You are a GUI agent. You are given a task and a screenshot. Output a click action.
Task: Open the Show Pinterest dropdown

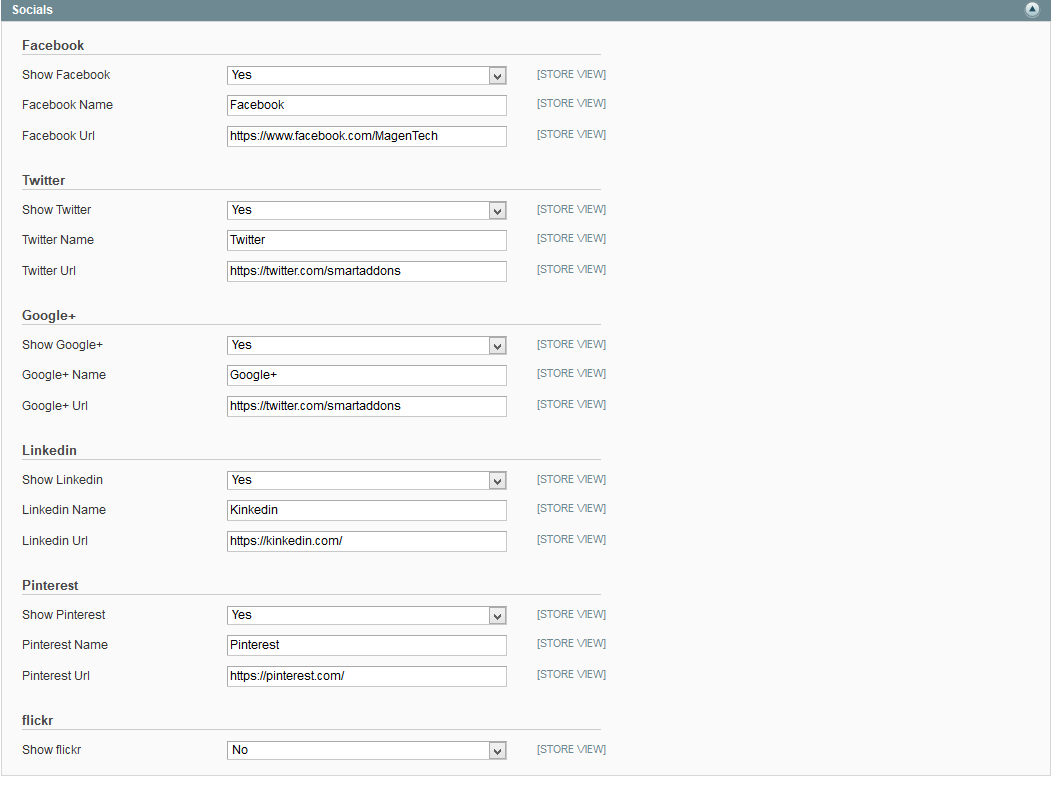pyautogui.click(x=366, y=615)
